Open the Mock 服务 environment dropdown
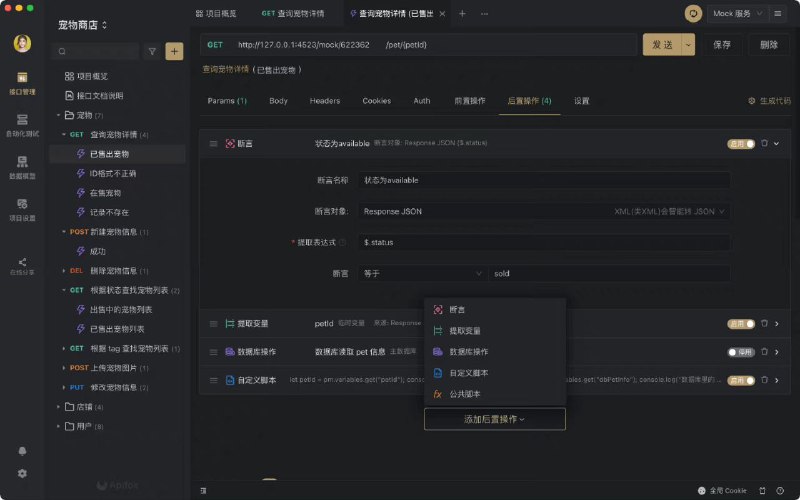The image size is (800, 500). point(740,14)
